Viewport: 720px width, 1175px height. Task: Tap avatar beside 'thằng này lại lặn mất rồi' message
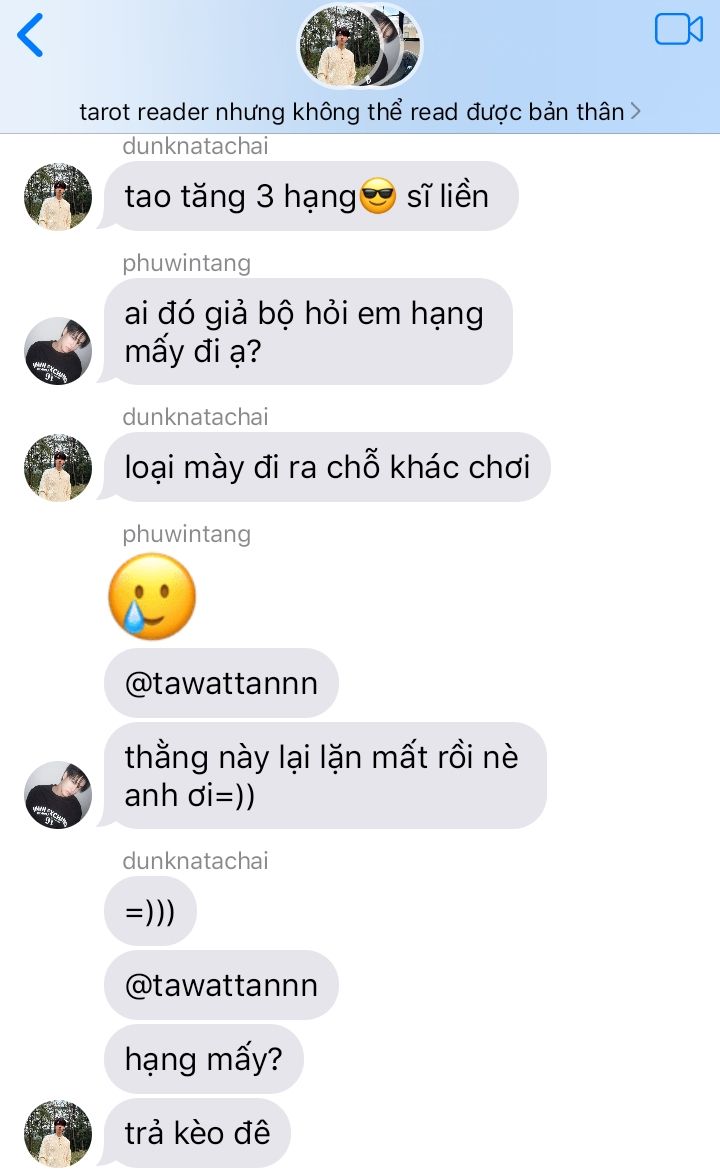click(x=58, y=795)
